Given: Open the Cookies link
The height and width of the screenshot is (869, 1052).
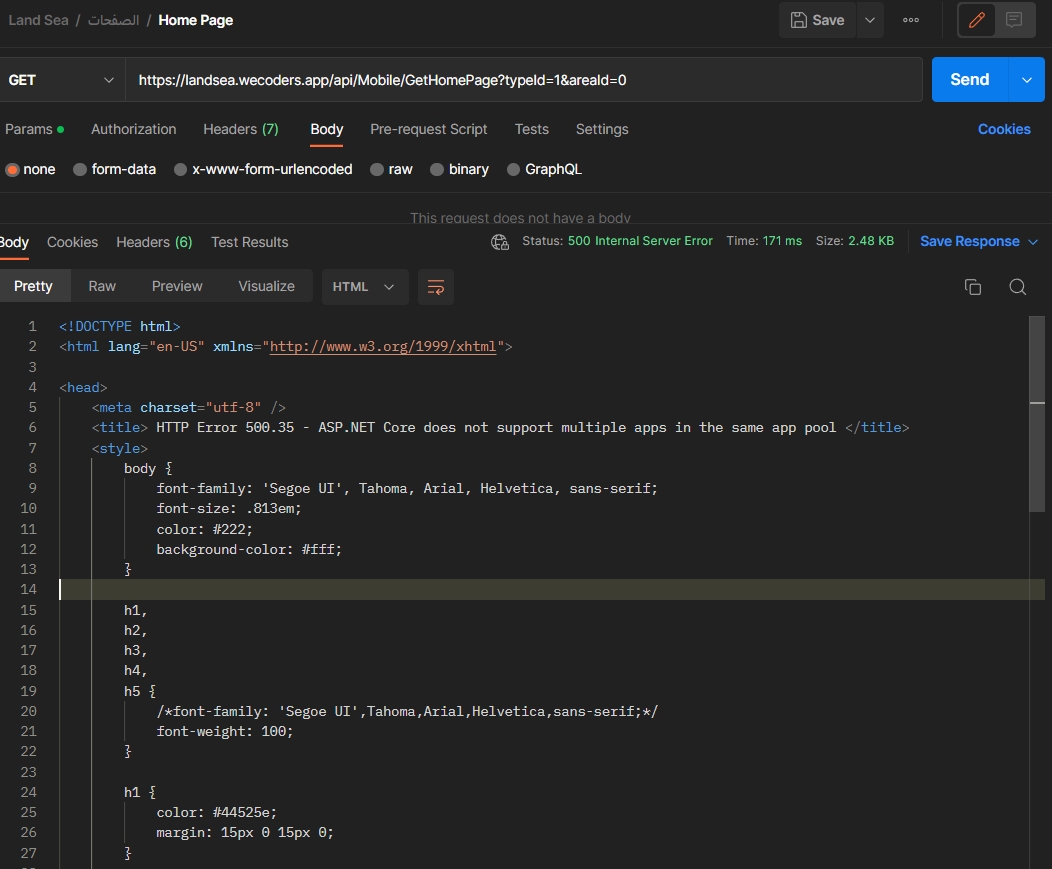Looking at the screenshot, I should point(1003,129).
